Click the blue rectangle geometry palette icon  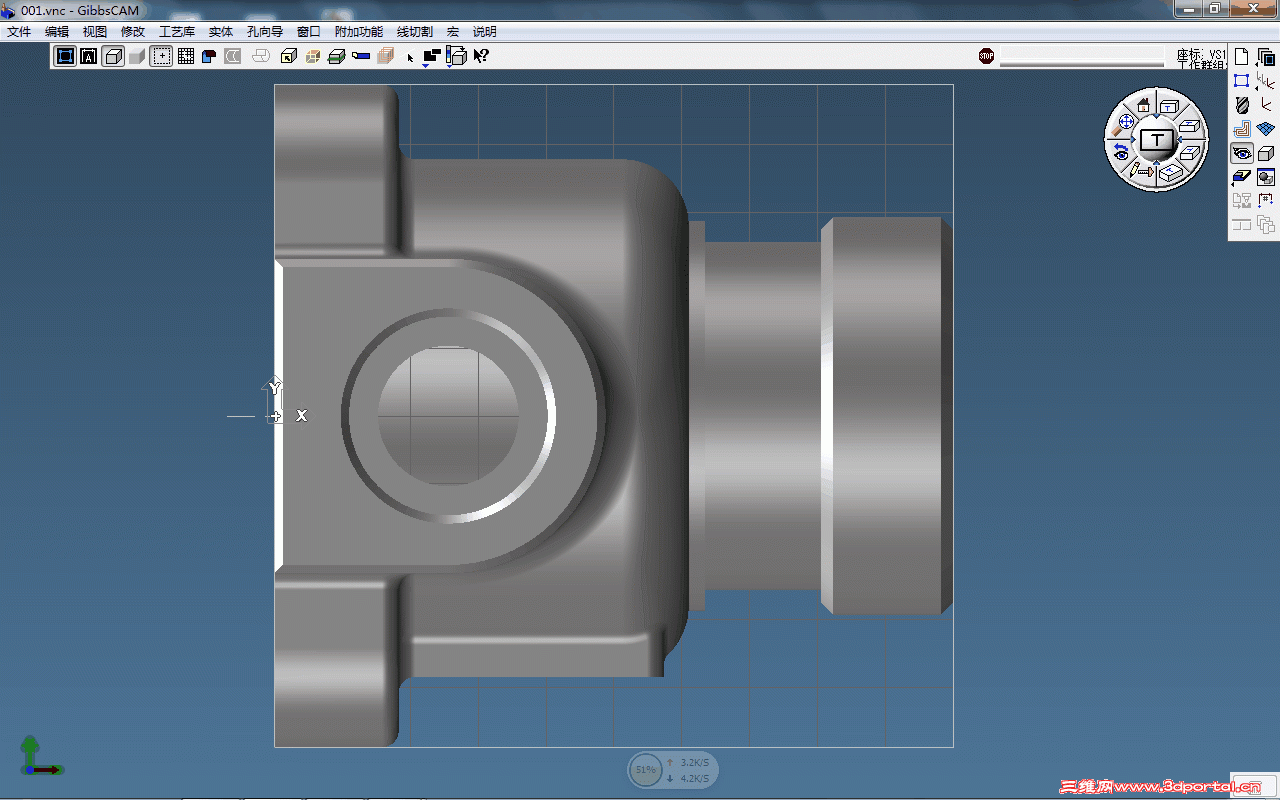click(1241, 81)
